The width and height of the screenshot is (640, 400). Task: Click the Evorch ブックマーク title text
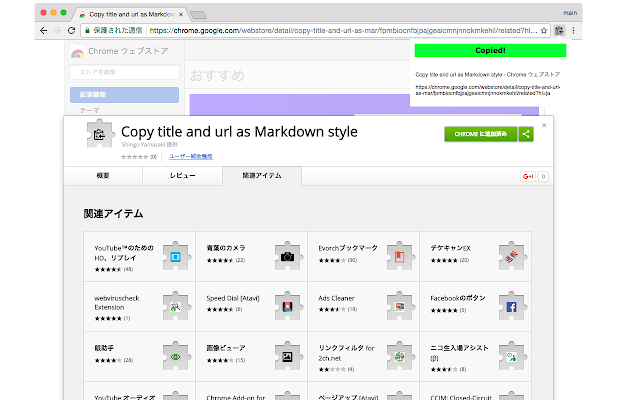pyautogui.click(x=348, y=248)
